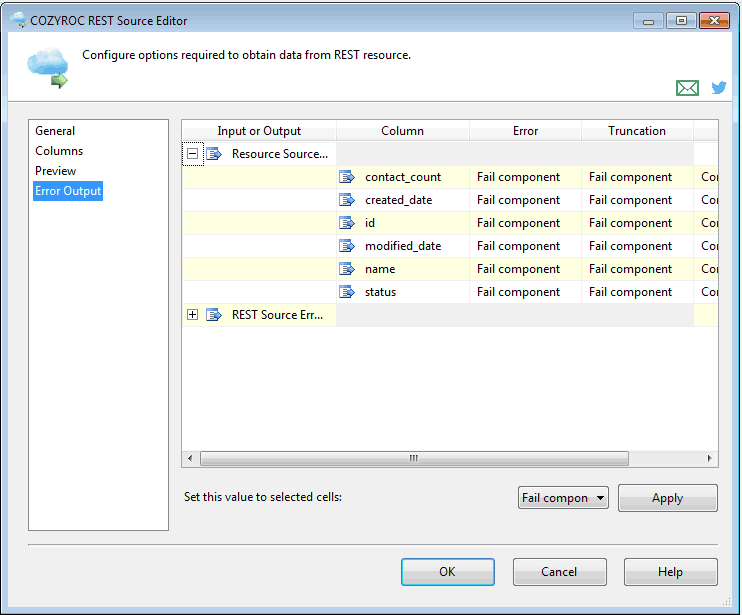This screenshot has height=615, width=742.
Task: Click the Cancel button
Action: click(x=559, y=572)
